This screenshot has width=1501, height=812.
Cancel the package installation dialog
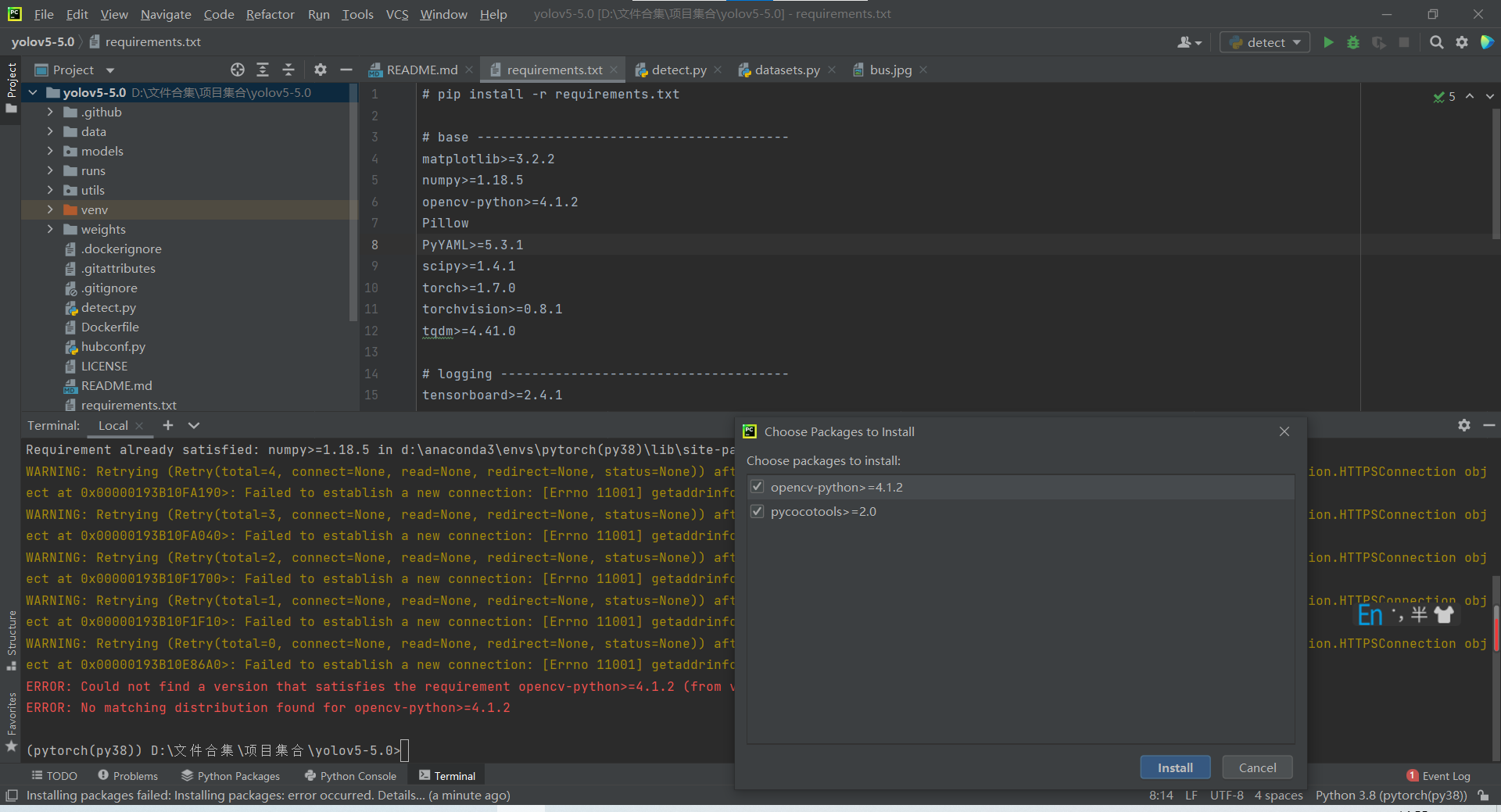1256,767
